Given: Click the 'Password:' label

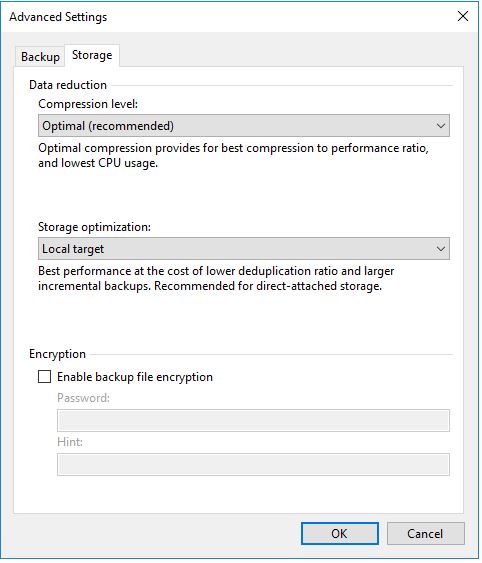Looking at the screenshot, I should tap(83, 398).
